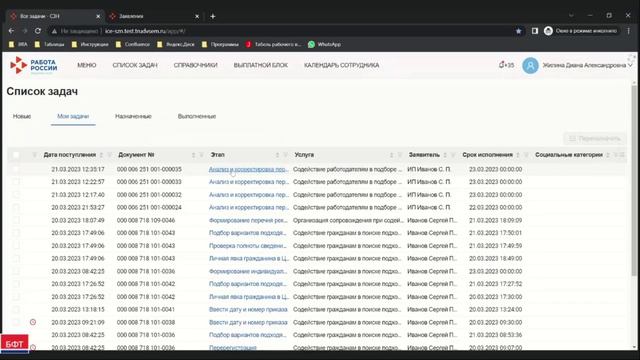Click overdue clock icon on row 20.03.2023 09:21:09
The width and height of the screenshot is (640, 360).
coord(33,322)
